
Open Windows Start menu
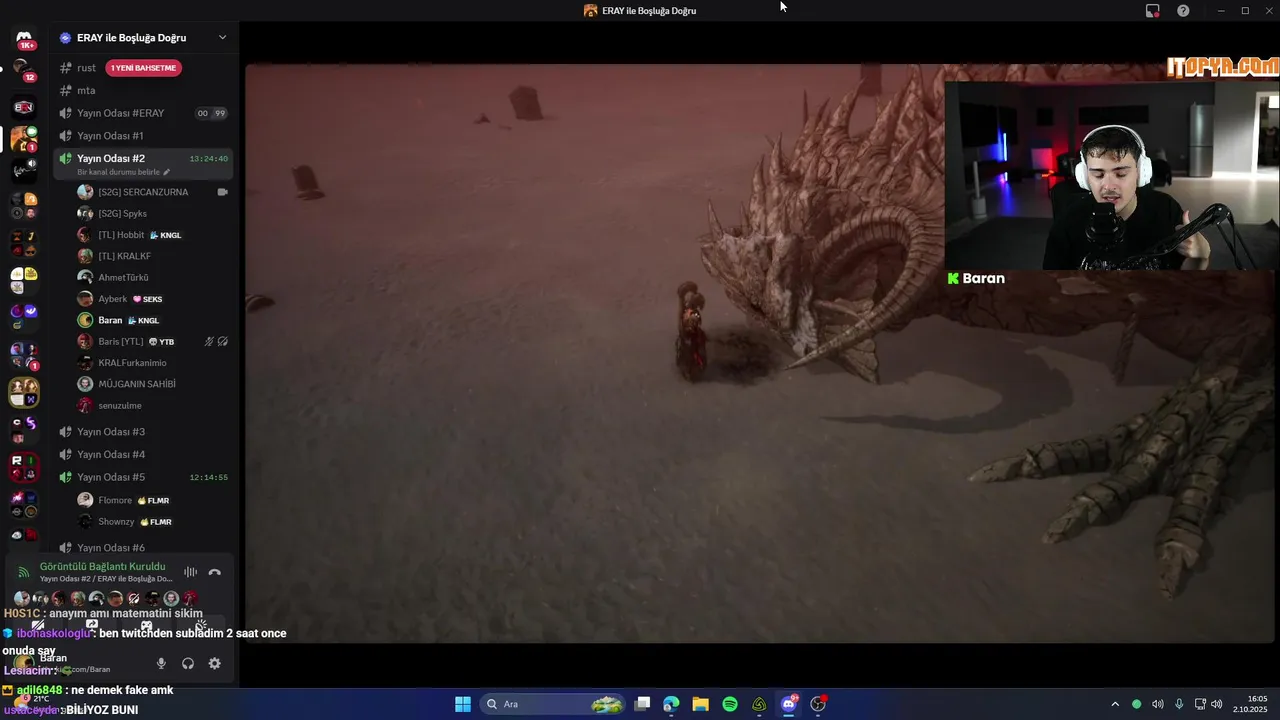pos(463,704)
